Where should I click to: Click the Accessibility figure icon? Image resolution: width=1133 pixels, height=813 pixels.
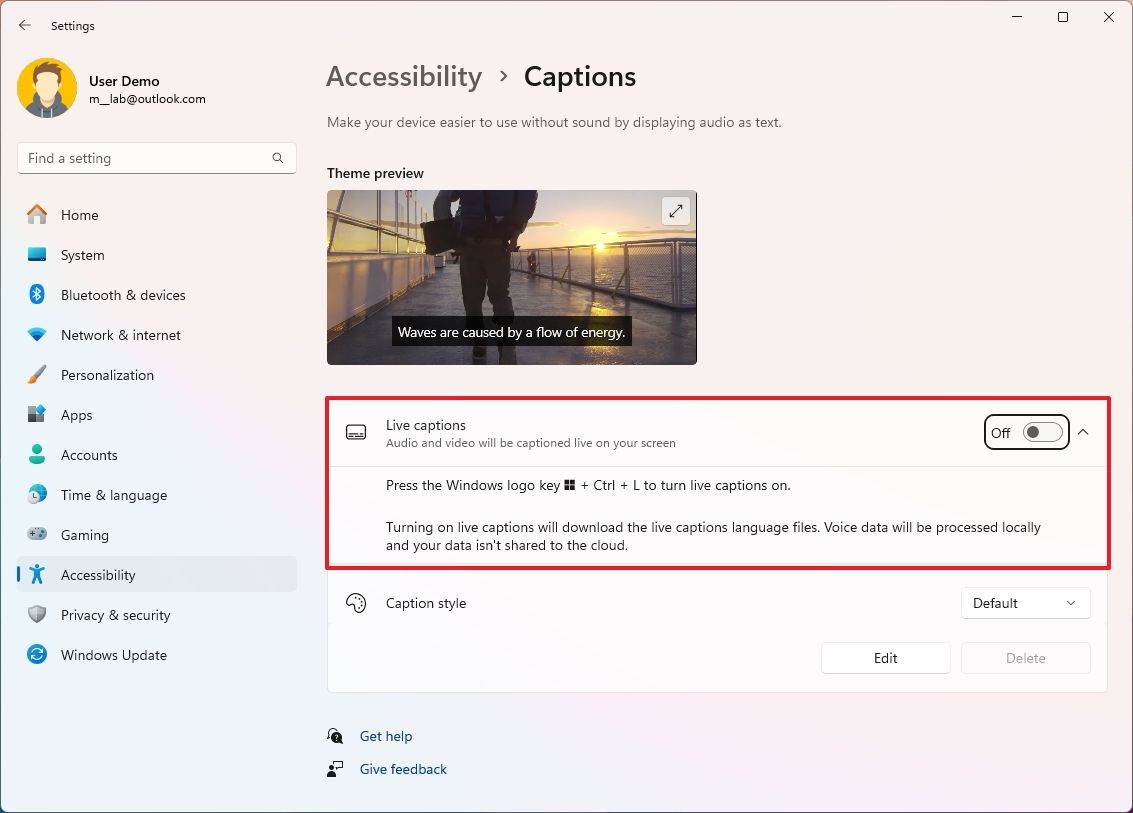point(37,575)
